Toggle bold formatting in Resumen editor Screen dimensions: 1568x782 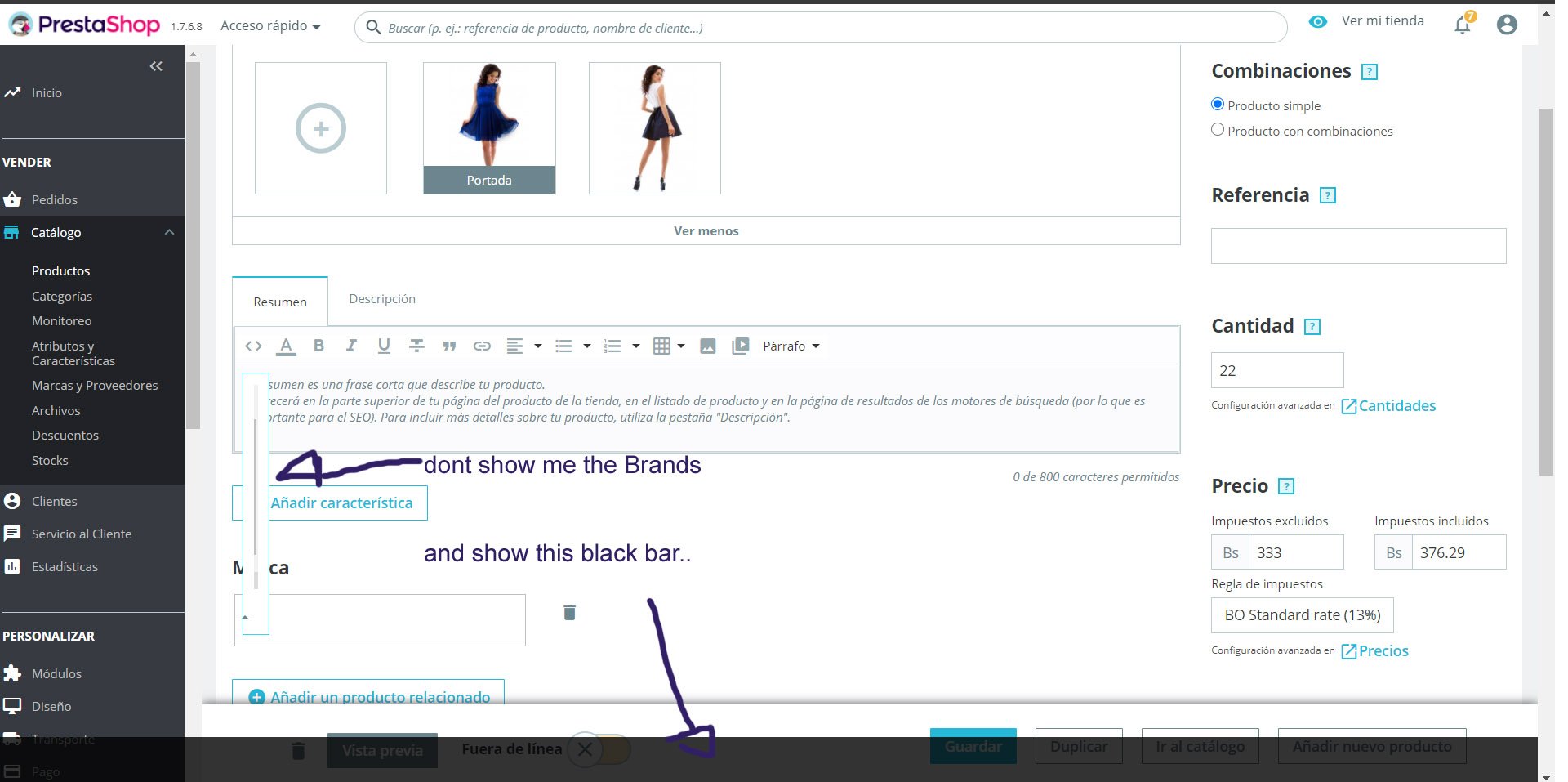(318, 346)
